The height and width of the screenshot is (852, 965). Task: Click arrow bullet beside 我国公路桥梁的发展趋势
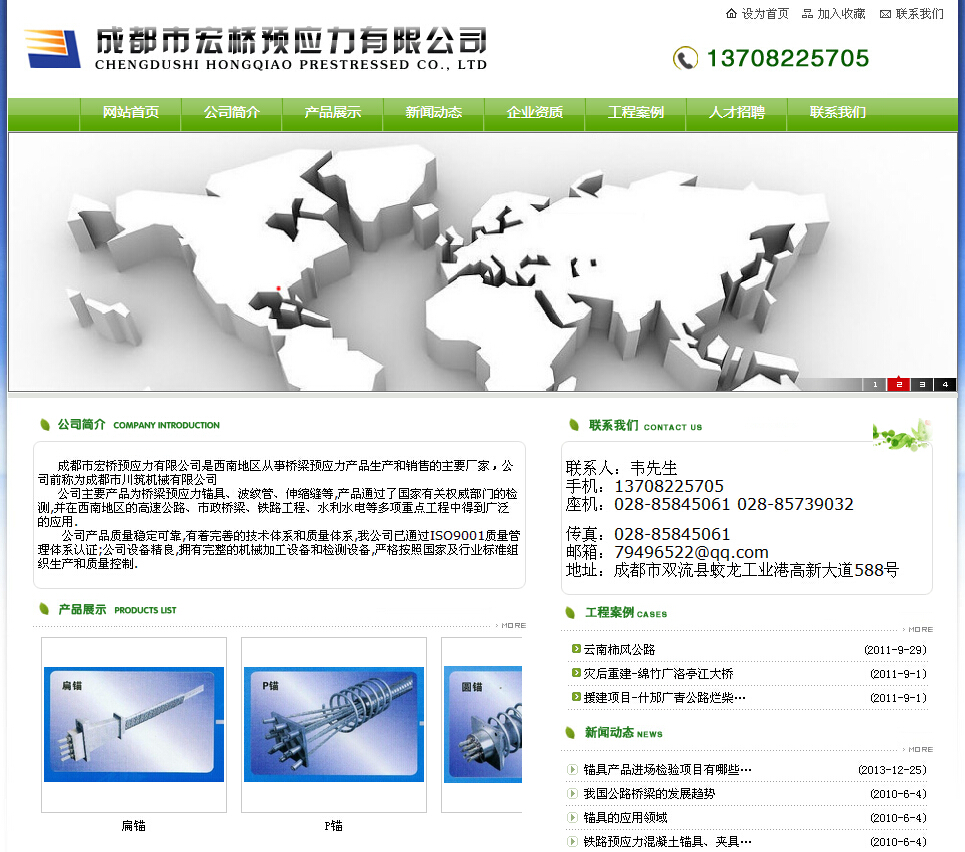[573, 794]
